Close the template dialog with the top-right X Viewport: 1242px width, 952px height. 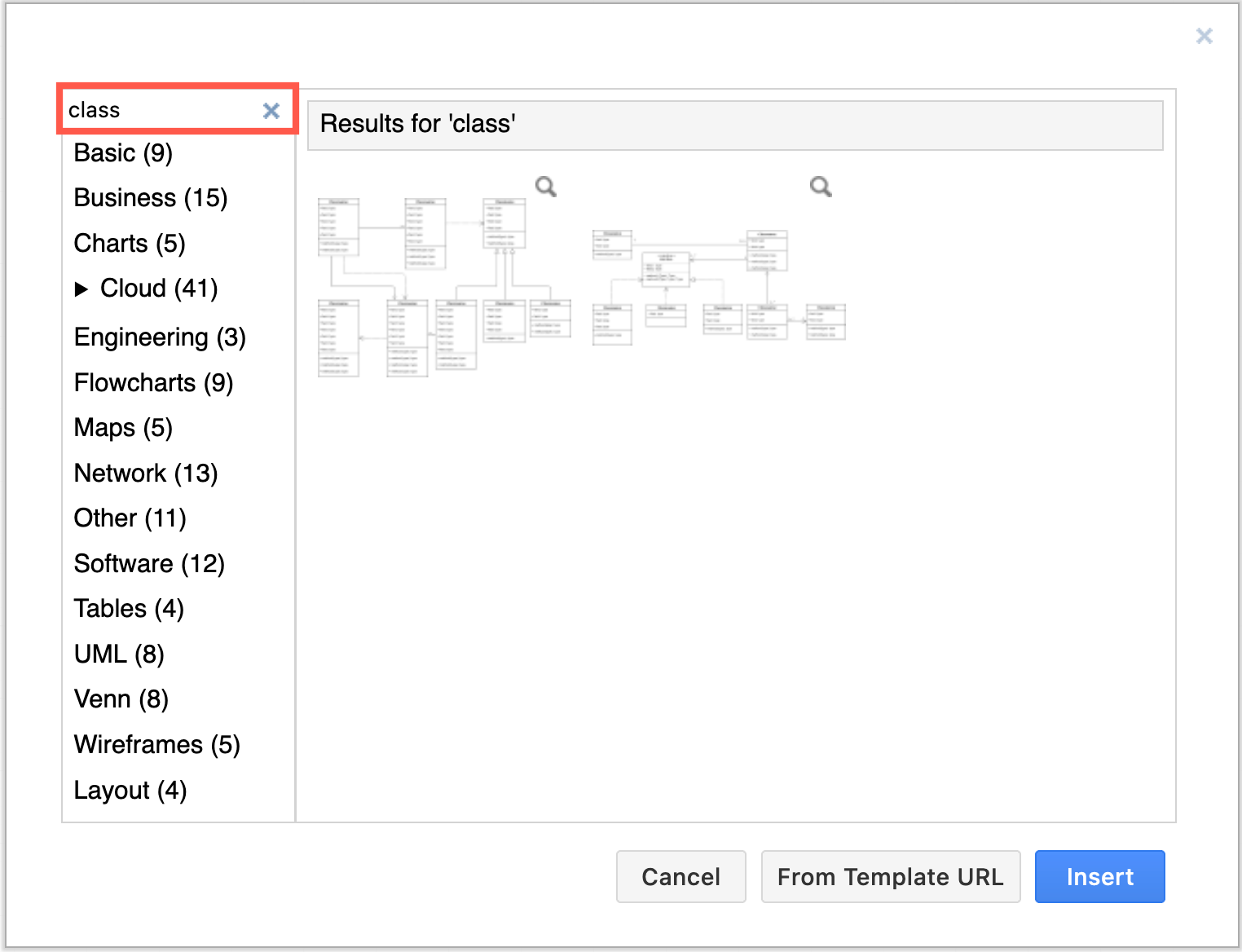1204,36
